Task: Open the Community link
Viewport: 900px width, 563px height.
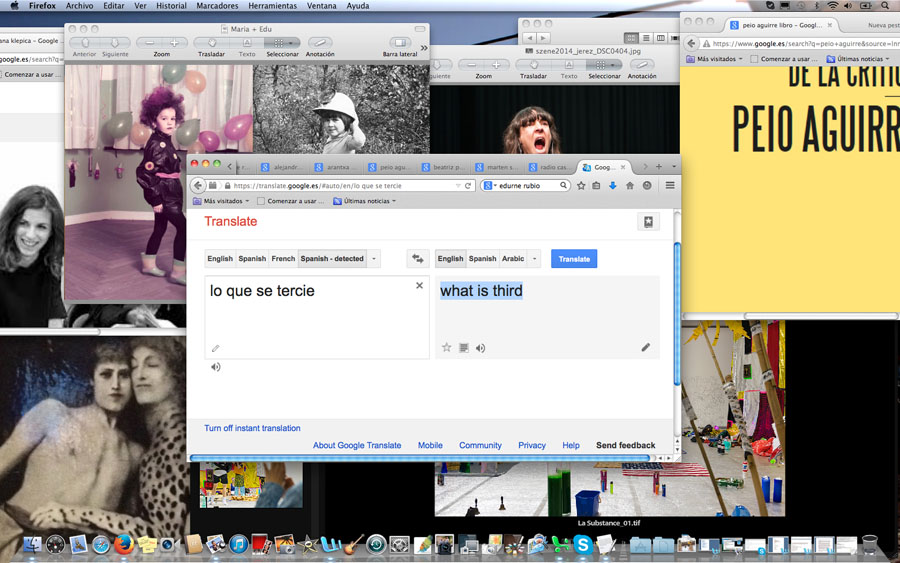Action: (x=480, y=445)
